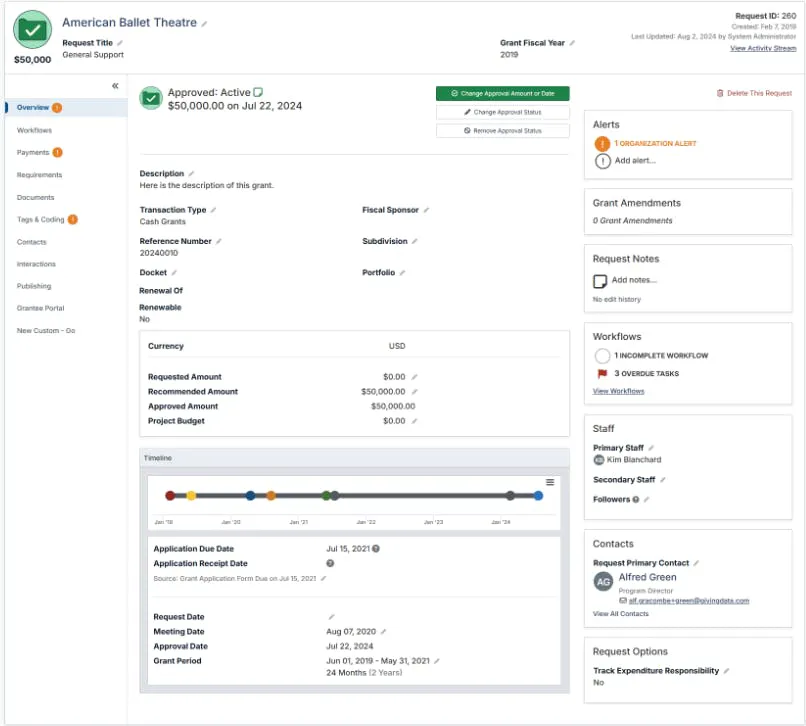Edit the Description field pencil
This screenshot has width=806, height=726.
tap(191, 174)
